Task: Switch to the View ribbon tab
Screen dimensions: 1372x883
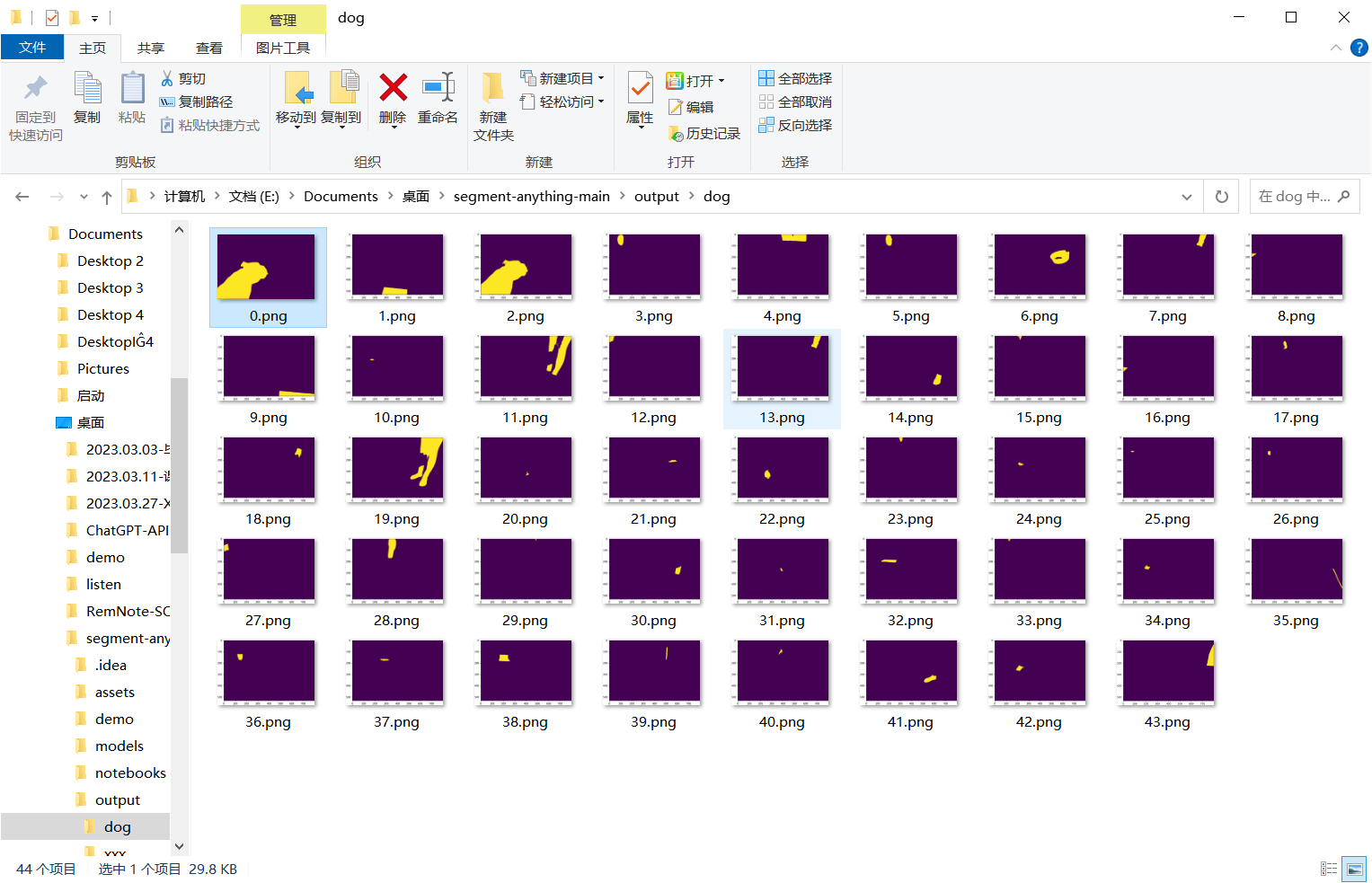Action: (209, 48)
